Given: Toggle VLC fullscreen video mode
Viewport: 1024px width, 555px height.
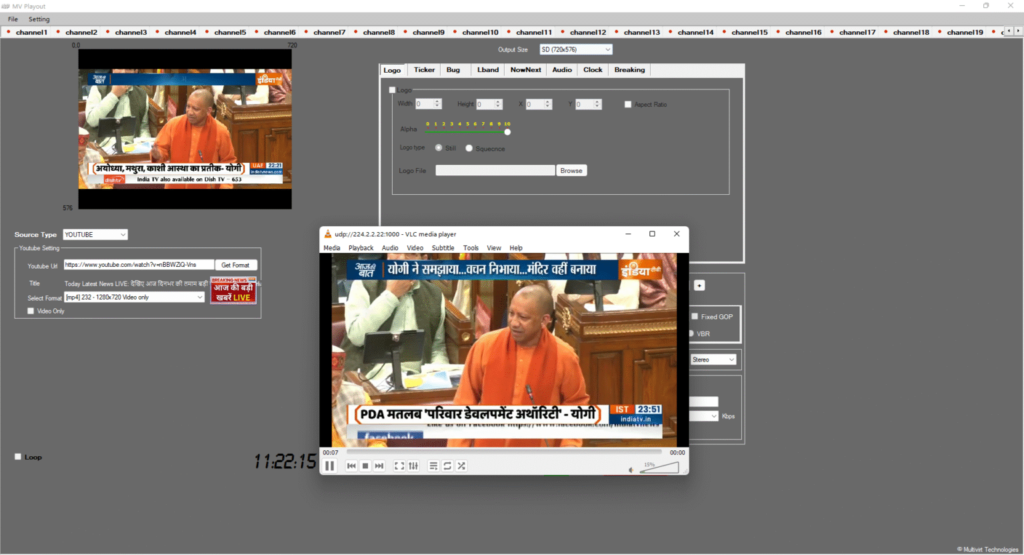Looking at the screenshot, I should tap(399, 466).
